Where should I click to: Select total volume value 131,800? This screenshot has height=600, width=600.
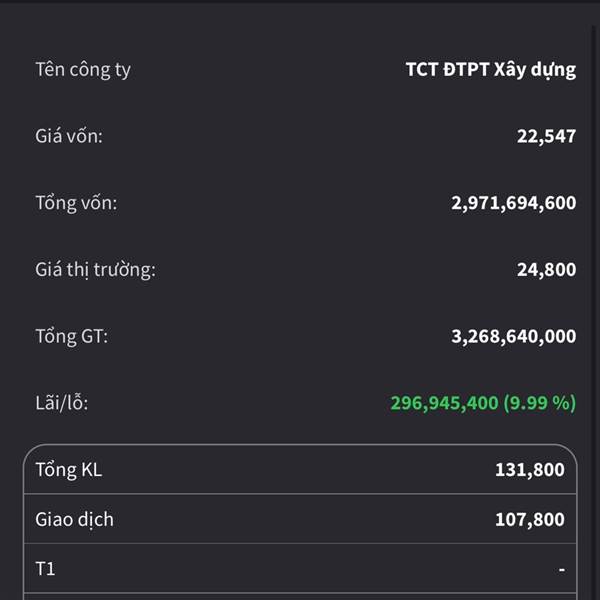530,470
